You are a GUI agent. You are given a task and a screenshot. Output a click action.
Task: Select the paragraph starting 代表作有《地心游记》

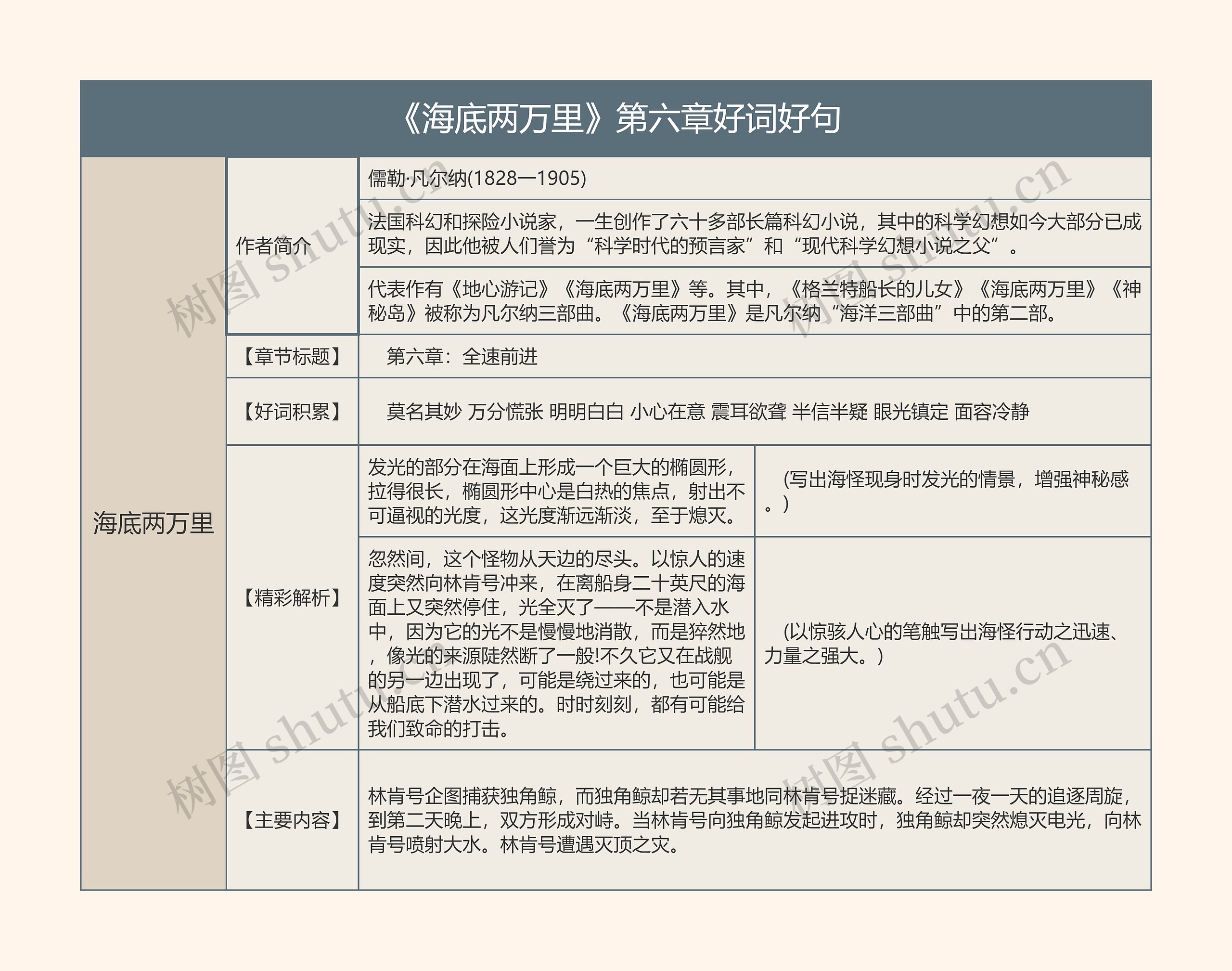click(x=755, y=301)
